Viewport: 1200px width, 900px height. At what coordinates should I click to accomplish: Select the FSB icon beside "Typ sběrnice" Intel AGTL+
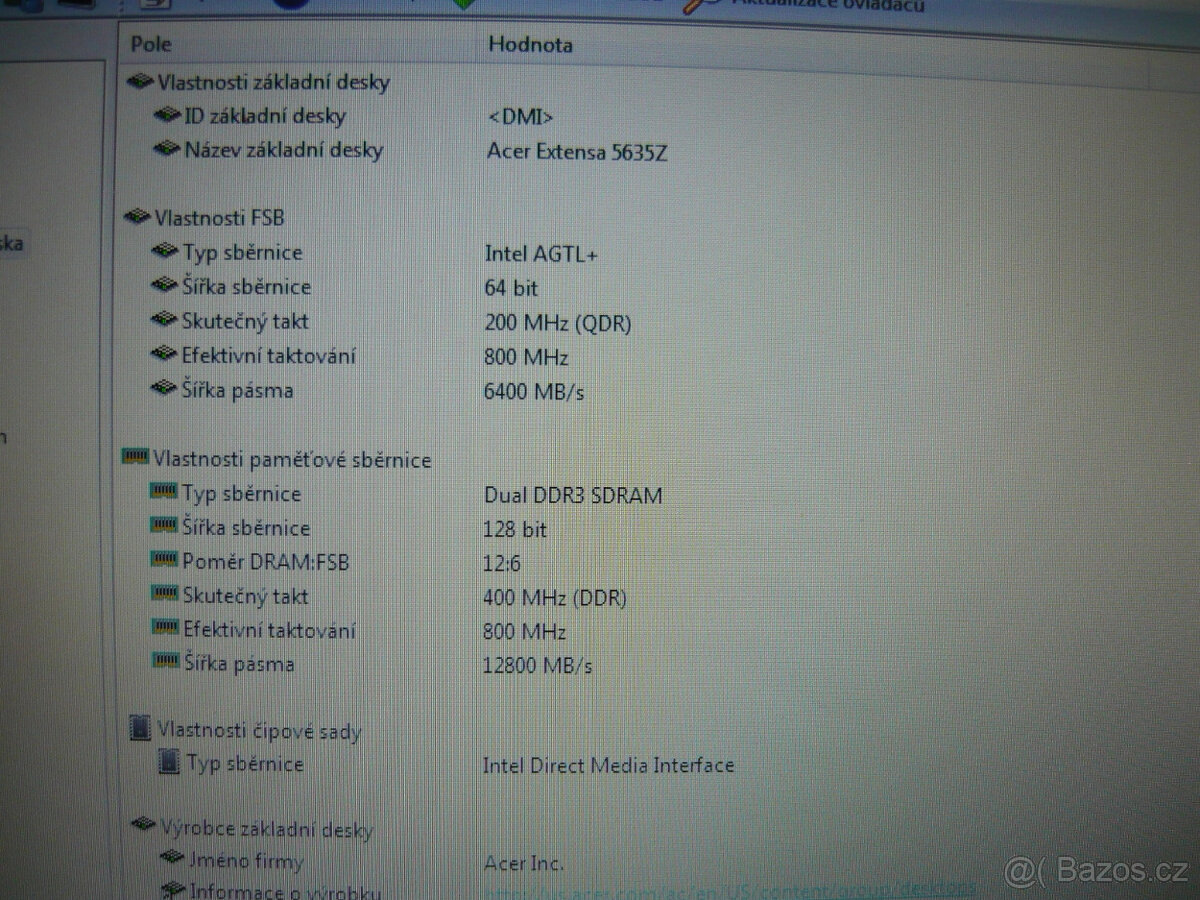[x=163, y=252]
